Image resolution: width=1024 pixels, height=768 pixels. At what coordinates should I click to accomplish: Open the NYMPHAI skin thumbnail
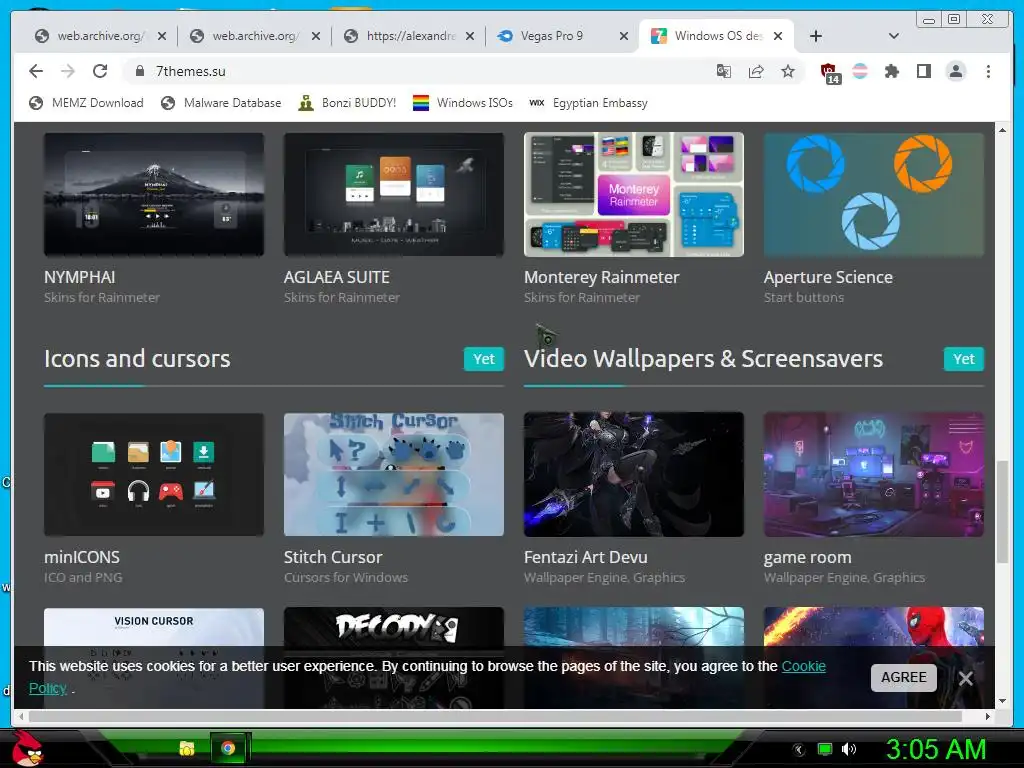tap(154, 194)
